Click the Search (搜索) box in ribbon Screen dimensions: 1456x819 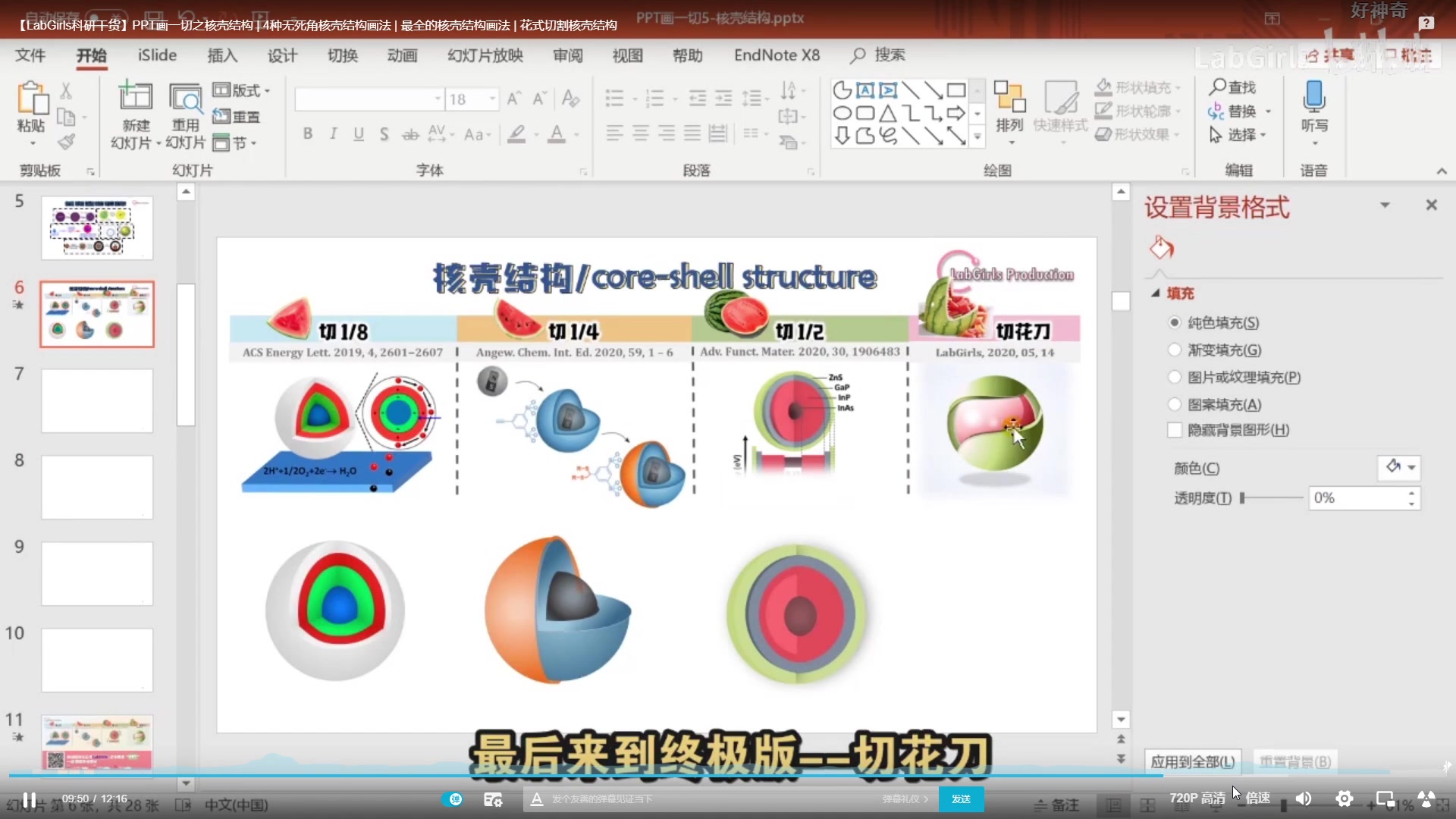(x=878, y=55)
